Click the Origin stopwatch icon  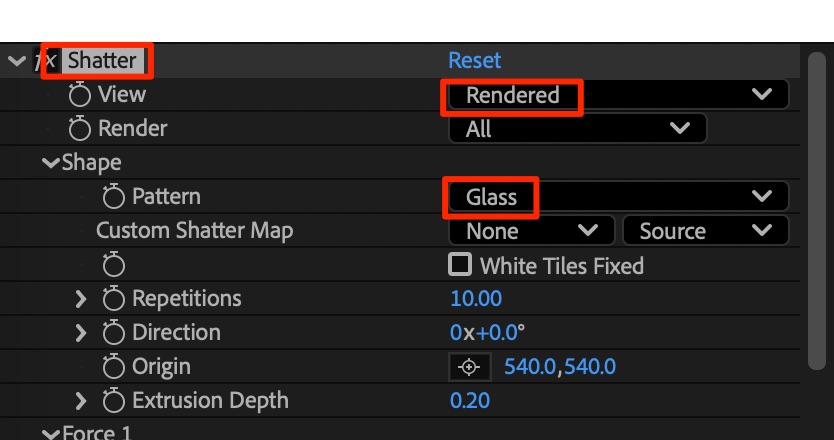[114, 367]
